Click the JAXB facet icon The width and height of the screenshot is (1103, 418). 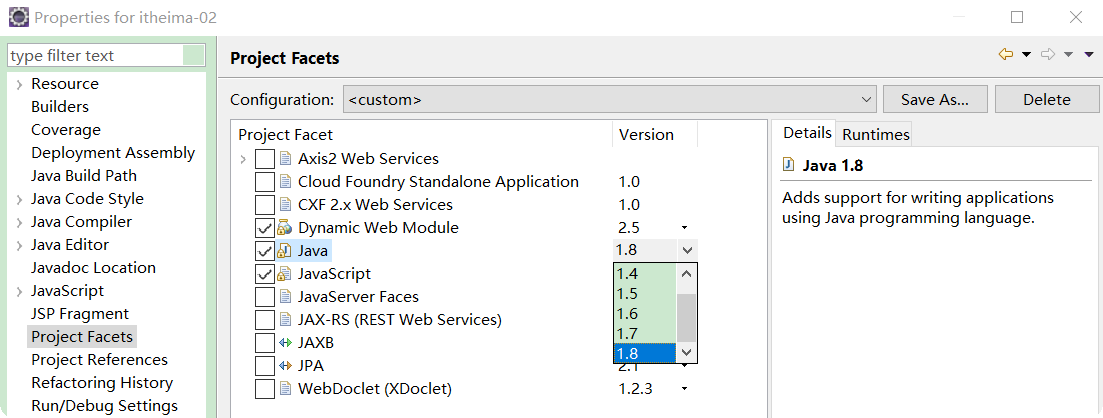tap(285, 343)
